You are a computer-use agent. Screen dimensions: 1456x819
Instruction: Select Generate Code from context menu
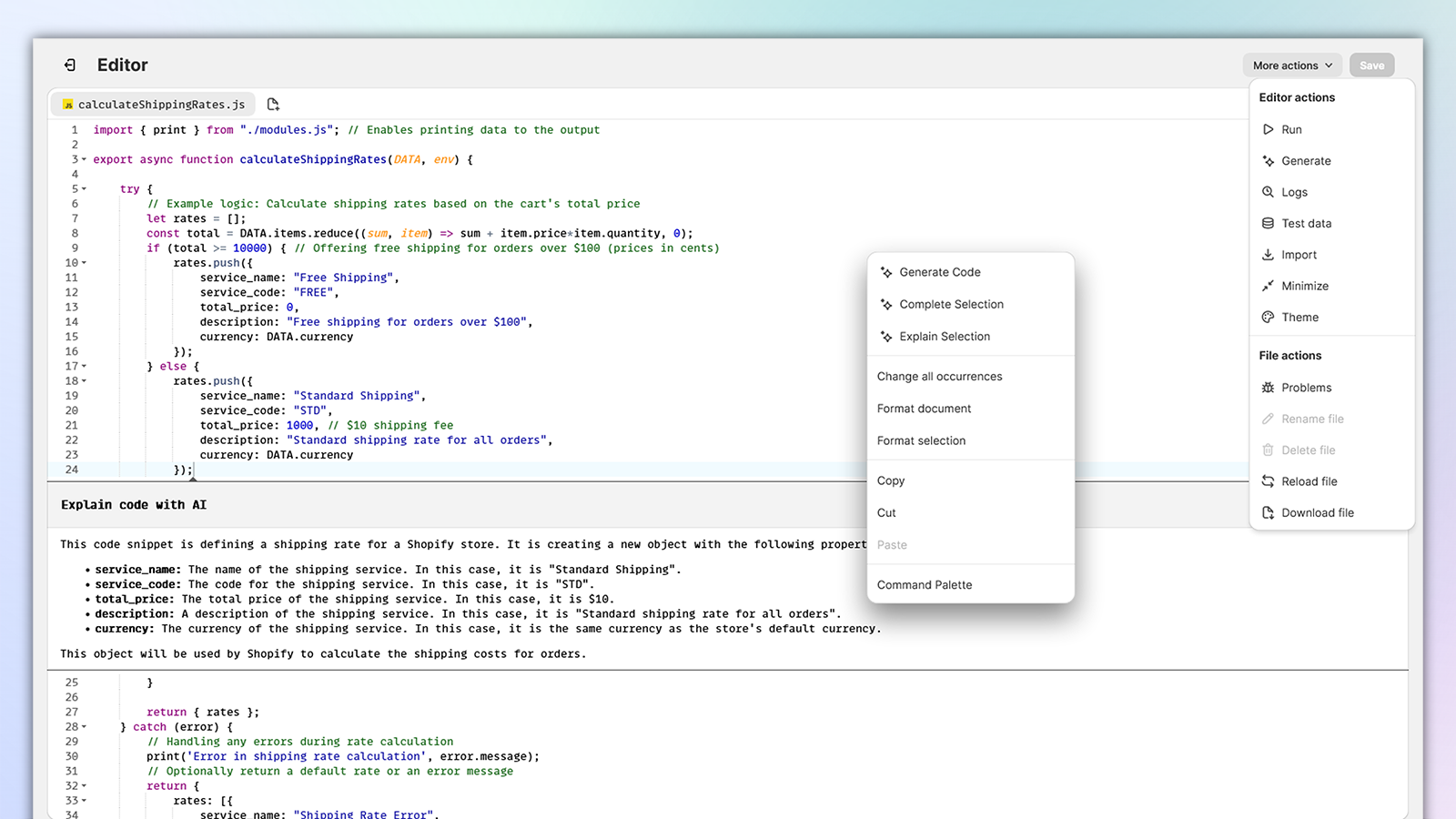point(971,272)
